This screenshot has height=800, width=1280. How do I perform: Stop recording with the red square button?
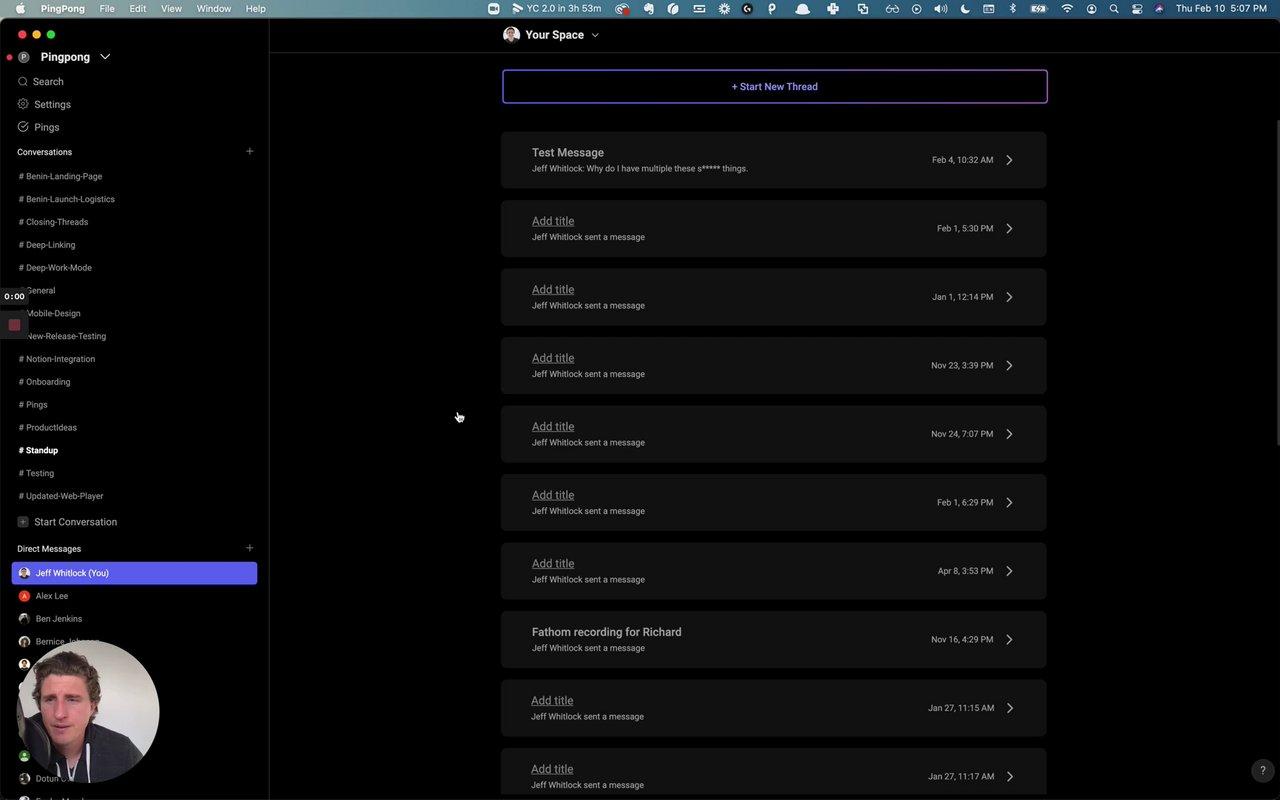click(x=14, y=325)
